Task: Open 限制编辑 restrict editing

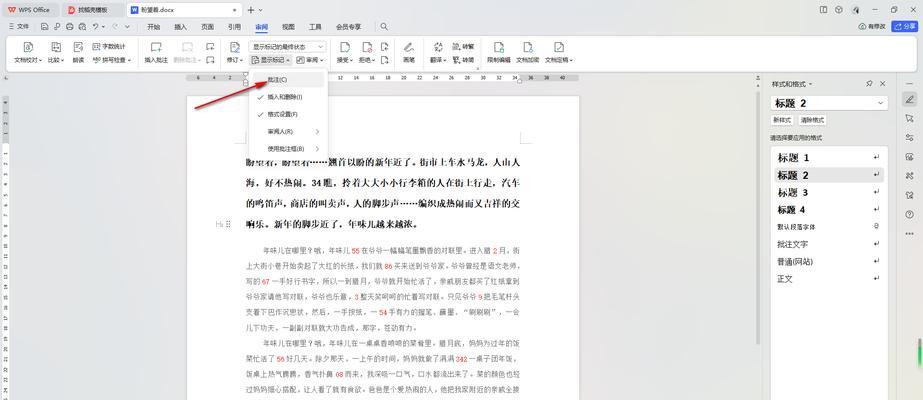Action: [x=499, y=52]
